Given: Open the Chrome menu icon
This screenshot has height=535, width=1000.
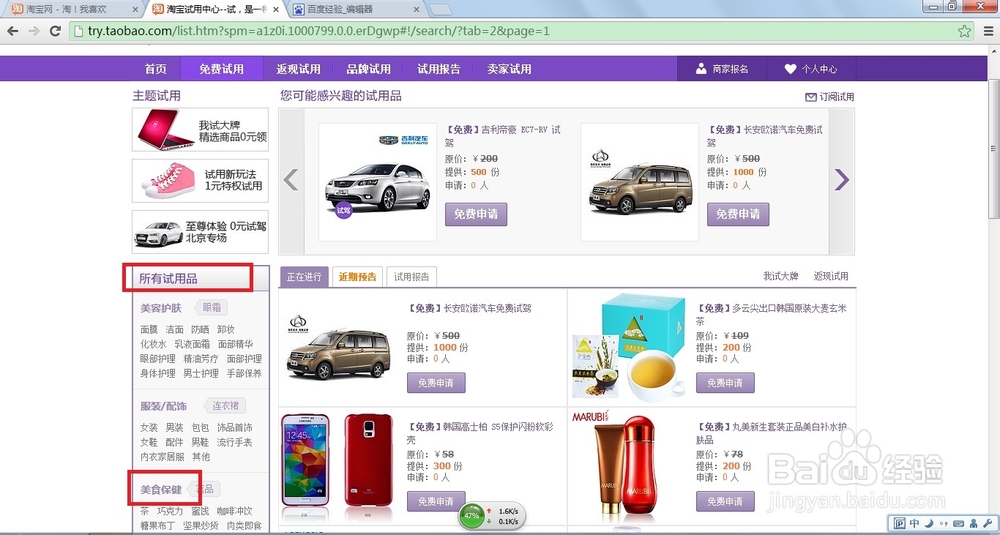Looking at the screenshot, I should point(987,31).
